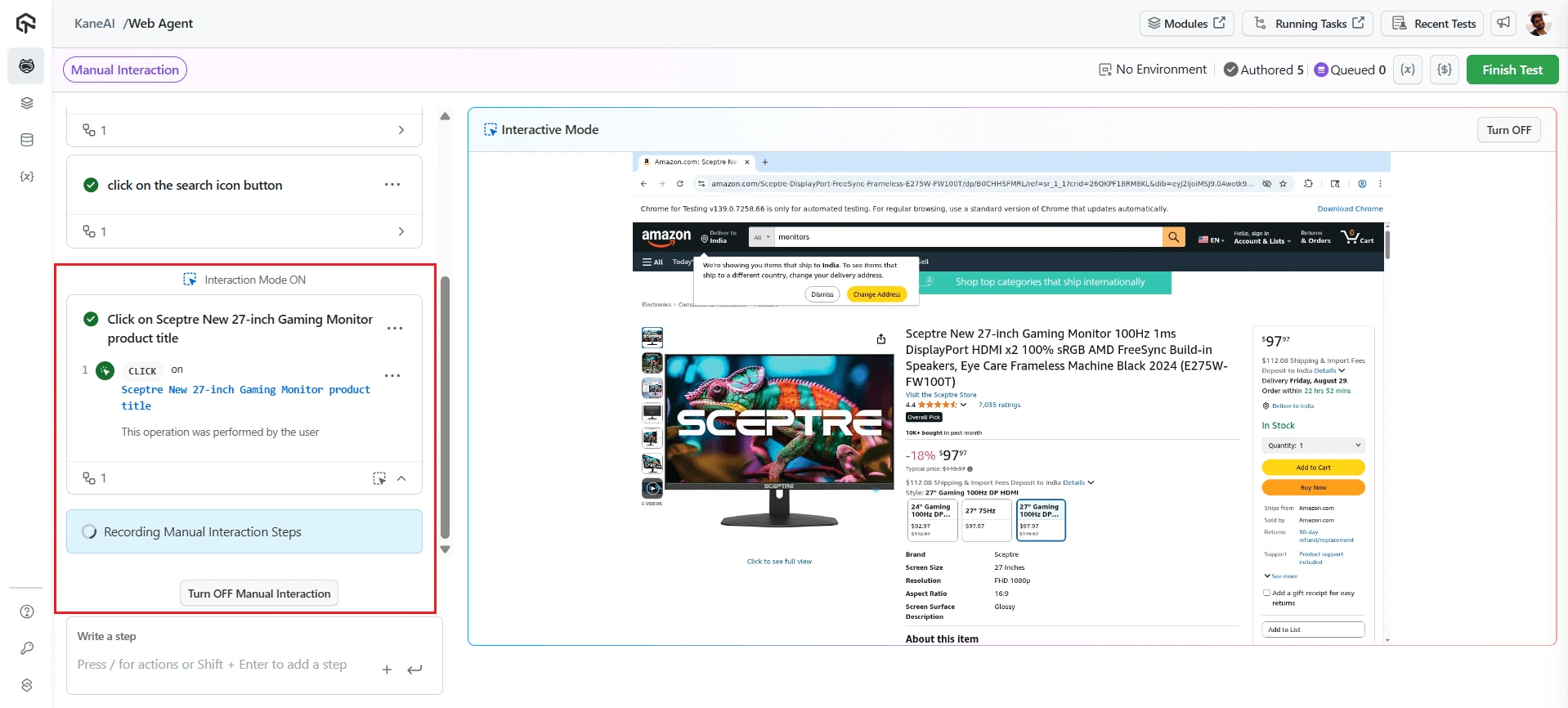This screenshot has width=1568, height=708.
Task: Click the key icon in left sidebar
Action: [27, 648]
